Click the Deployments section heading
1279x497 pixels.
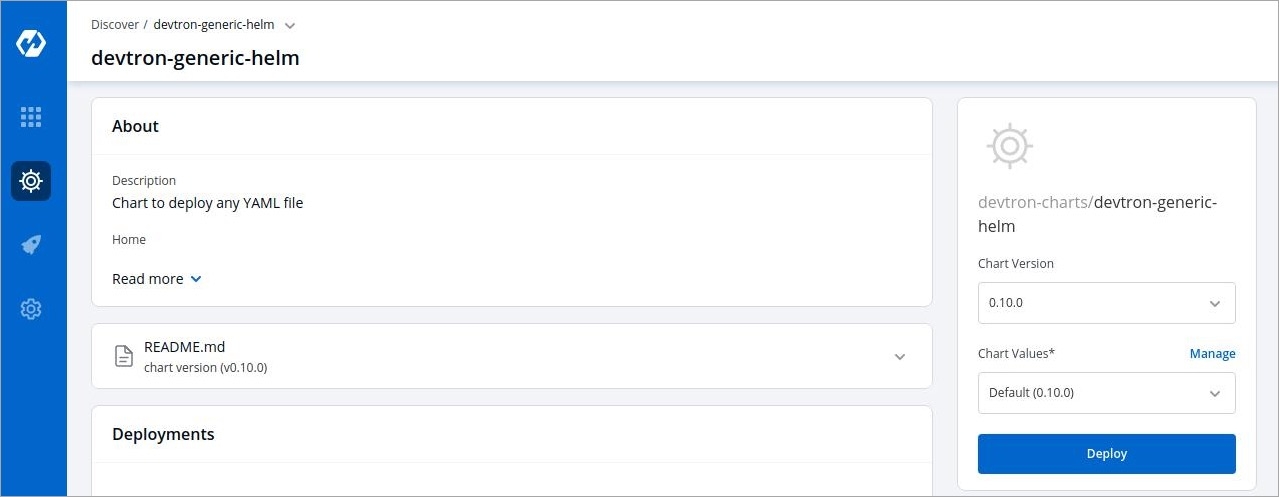click(x=163, y=434)
